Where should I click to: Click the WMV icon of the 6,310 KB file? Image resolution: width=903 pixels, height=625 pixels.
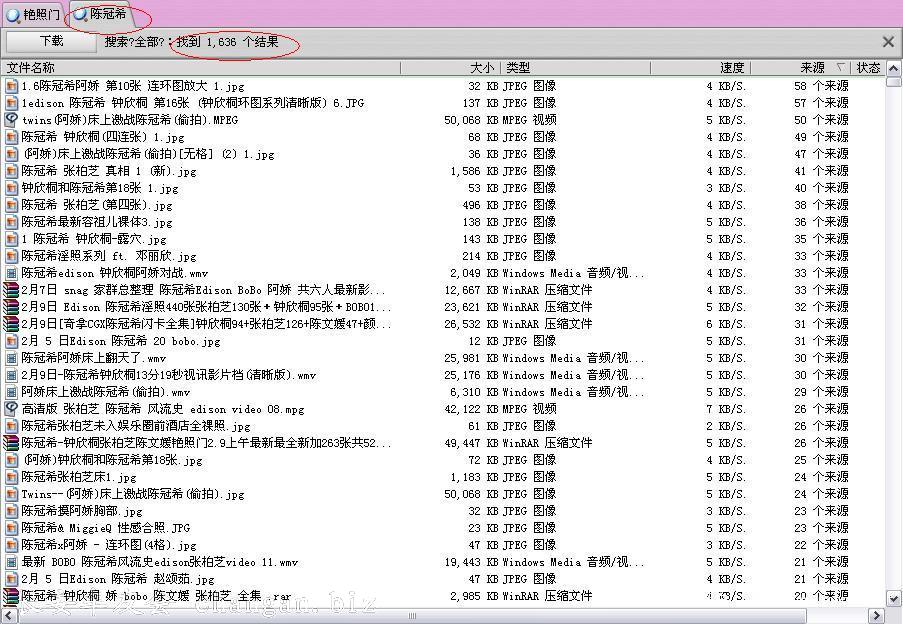pyautogui.click(x=11, y=392)
